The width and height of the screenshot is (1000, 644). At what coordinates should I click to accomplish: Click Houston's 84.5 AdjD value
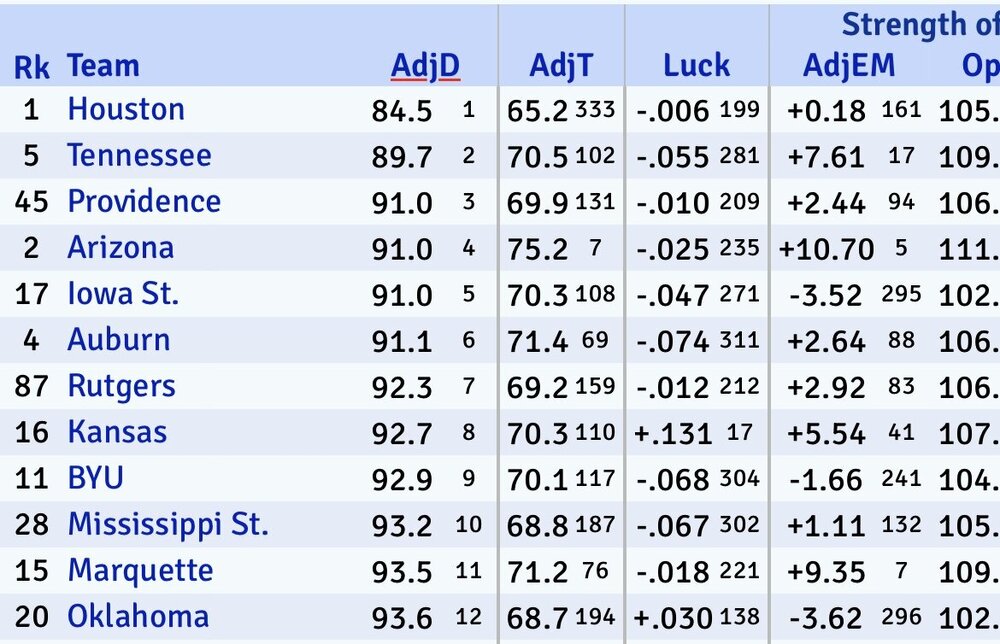(x=402, y=110)
